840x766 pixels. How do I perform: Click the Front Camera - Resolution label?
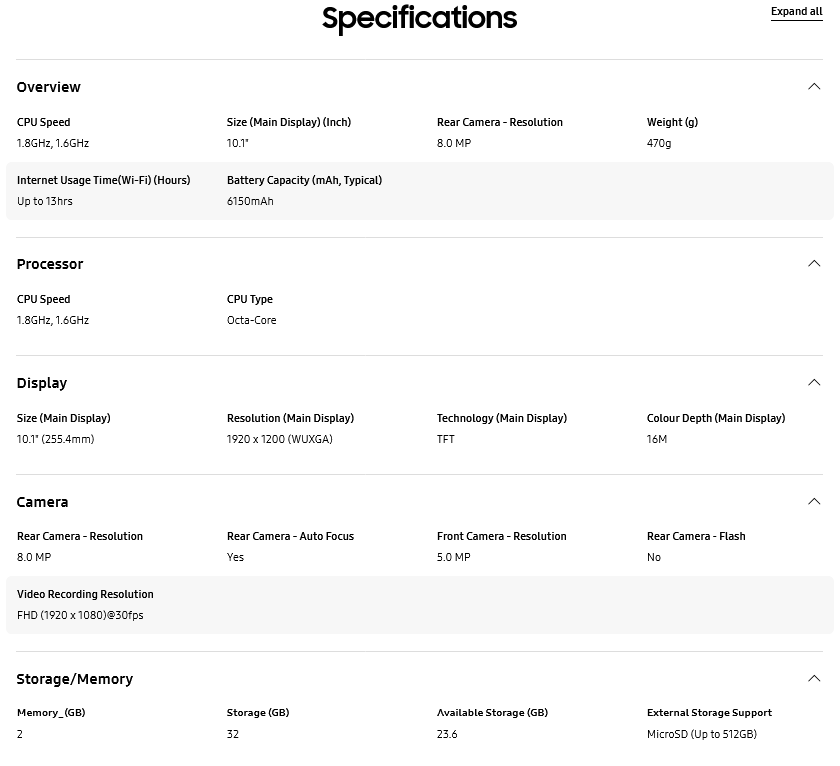coord(502,536)
